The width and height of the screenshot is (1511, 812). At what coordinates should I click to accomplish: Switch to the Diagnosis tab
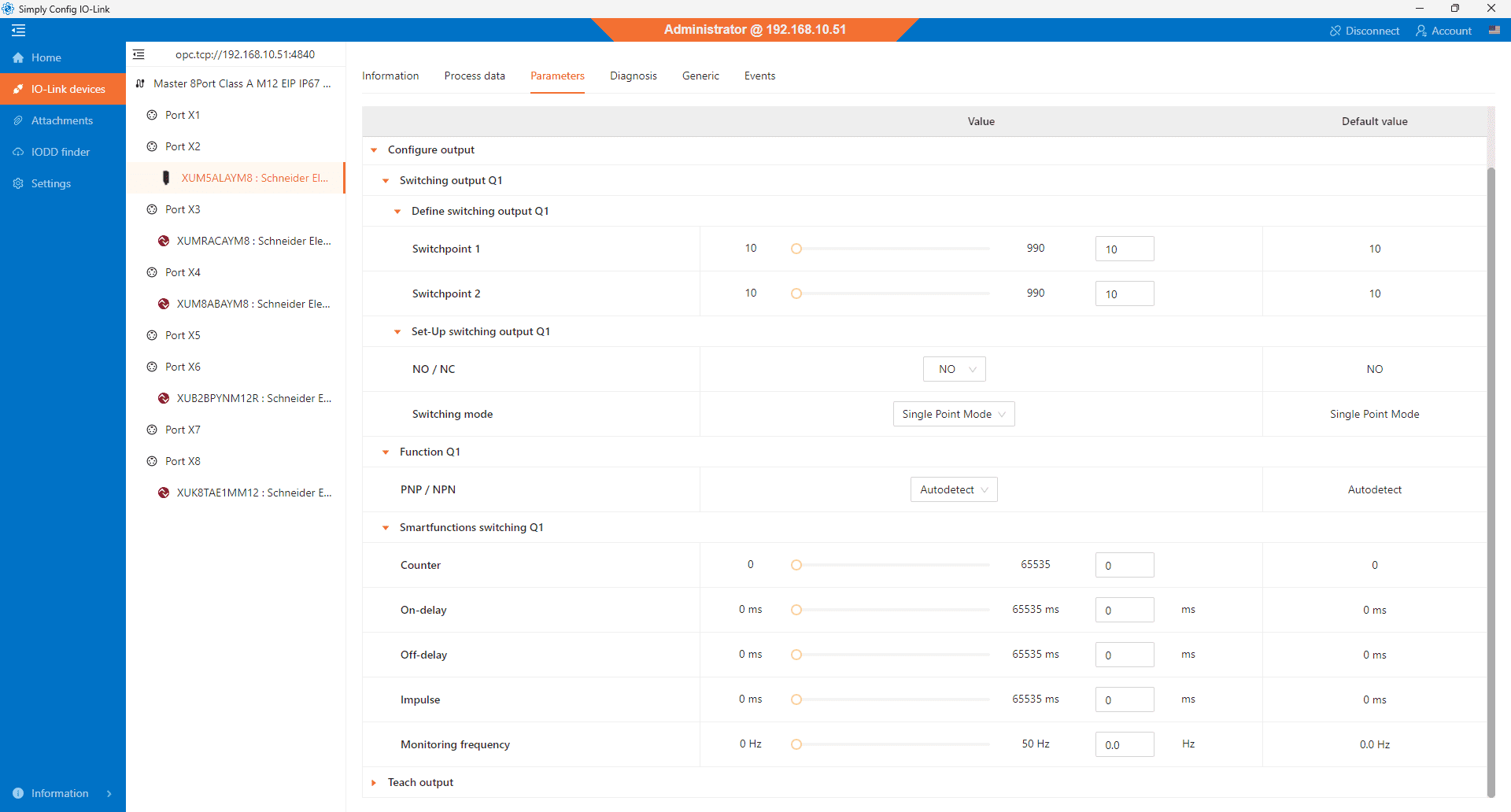pos(633,76)
